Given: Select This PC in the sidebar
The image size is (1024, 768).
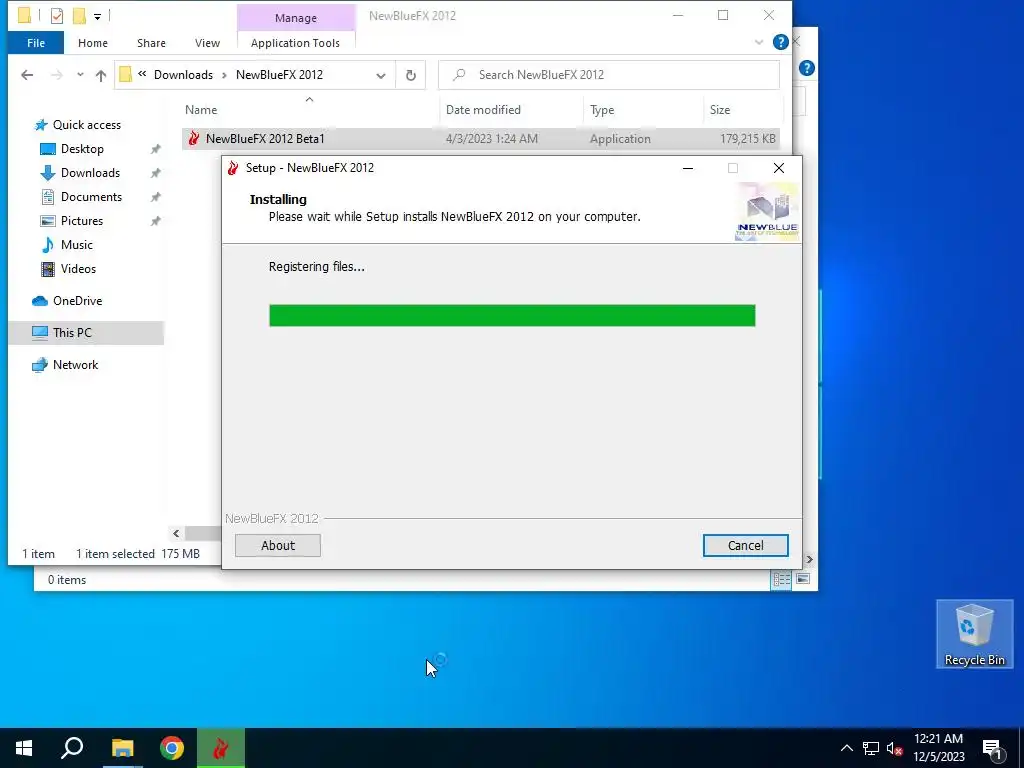Looking at the screenshot, I should pos(72,333).
